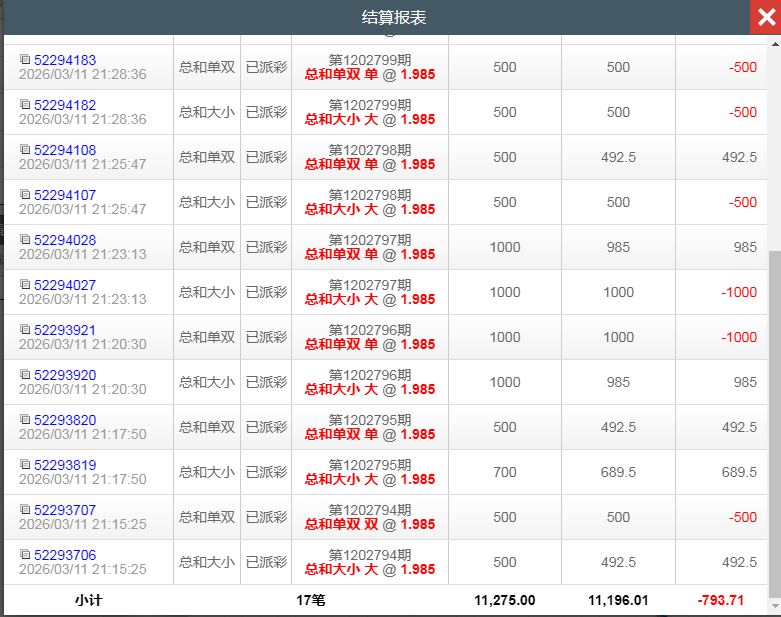Image resolution: width=781 pixels, height=617 pixels.
Task: Click subtotal label 小计
Action: pos(89,601)
